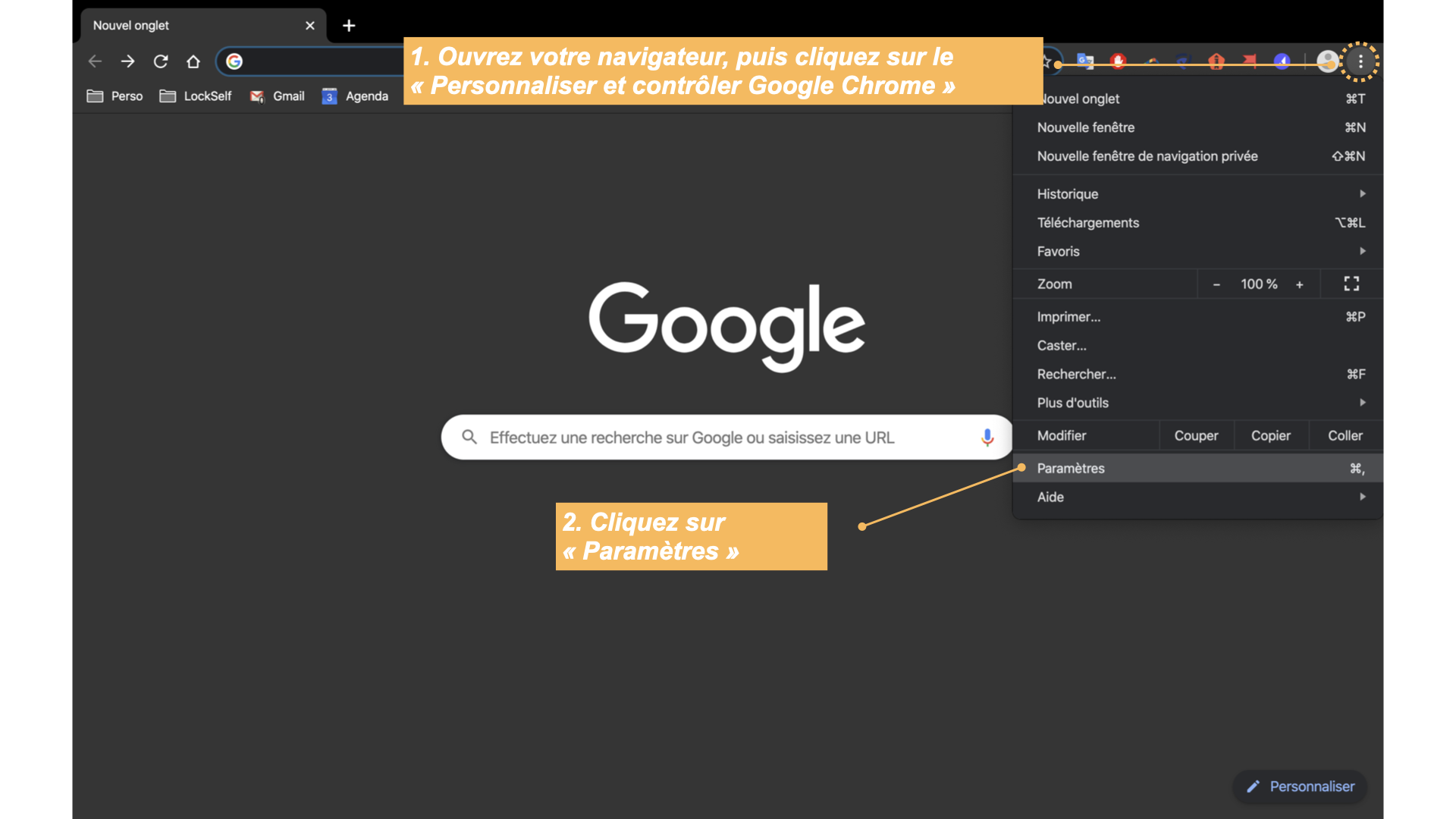Enter fullscreen via the Zoom row icon
This screenshot has width=1456, height=819.
click(x=1351, y=284)
